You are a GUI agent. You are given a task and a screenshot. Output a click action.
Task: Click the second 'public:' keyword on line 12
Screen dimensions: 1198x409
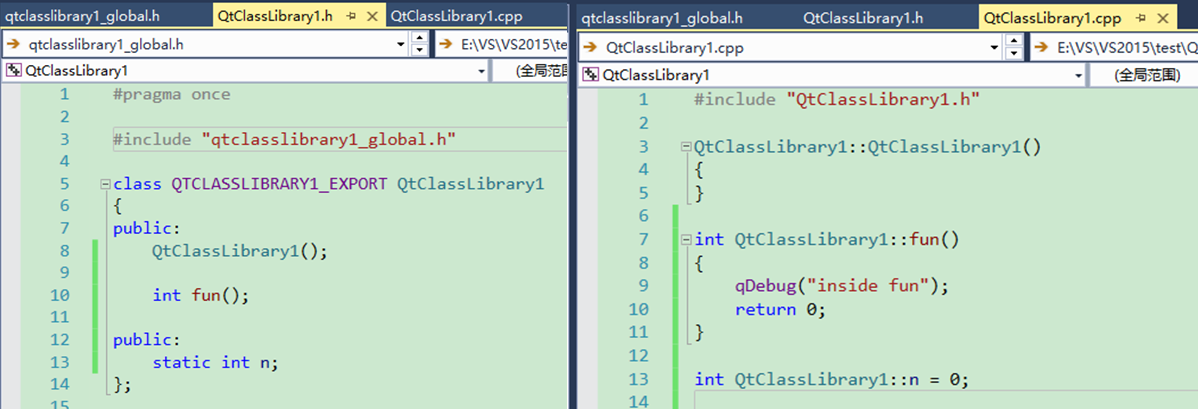(147, 339)
